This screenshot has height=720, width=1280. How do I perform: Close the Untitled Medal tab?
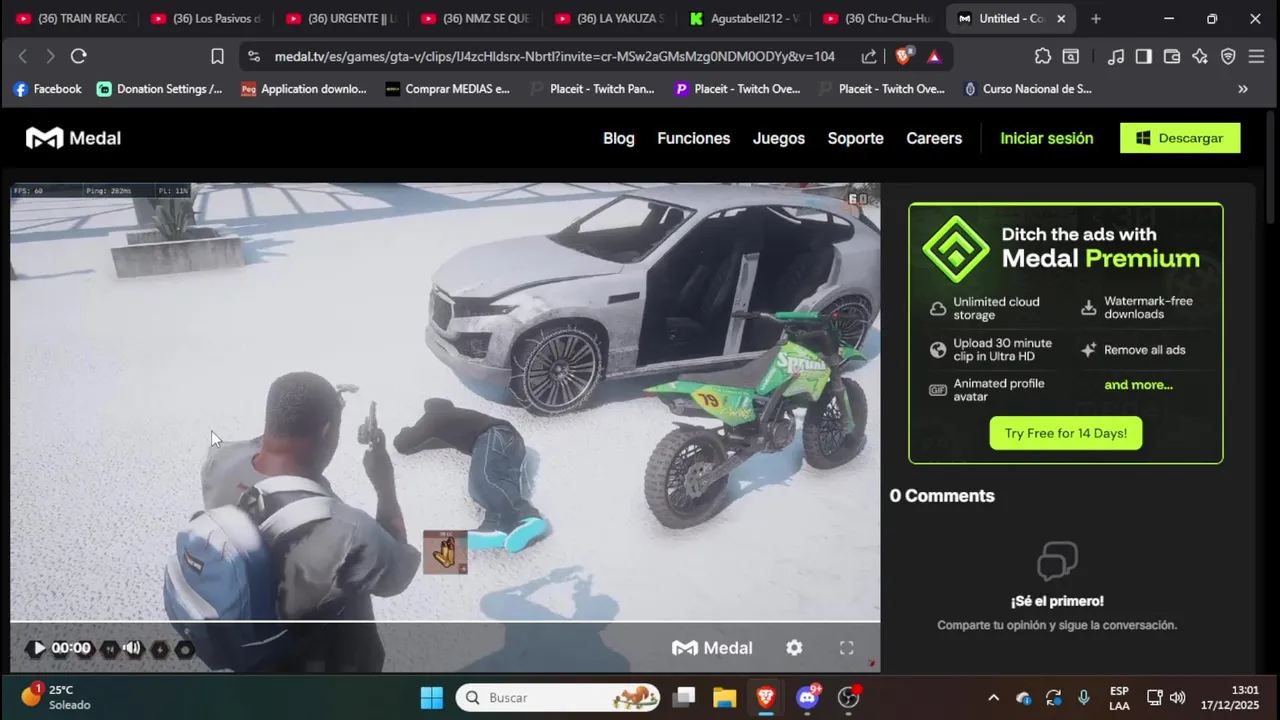click(x=1061, y=18)
